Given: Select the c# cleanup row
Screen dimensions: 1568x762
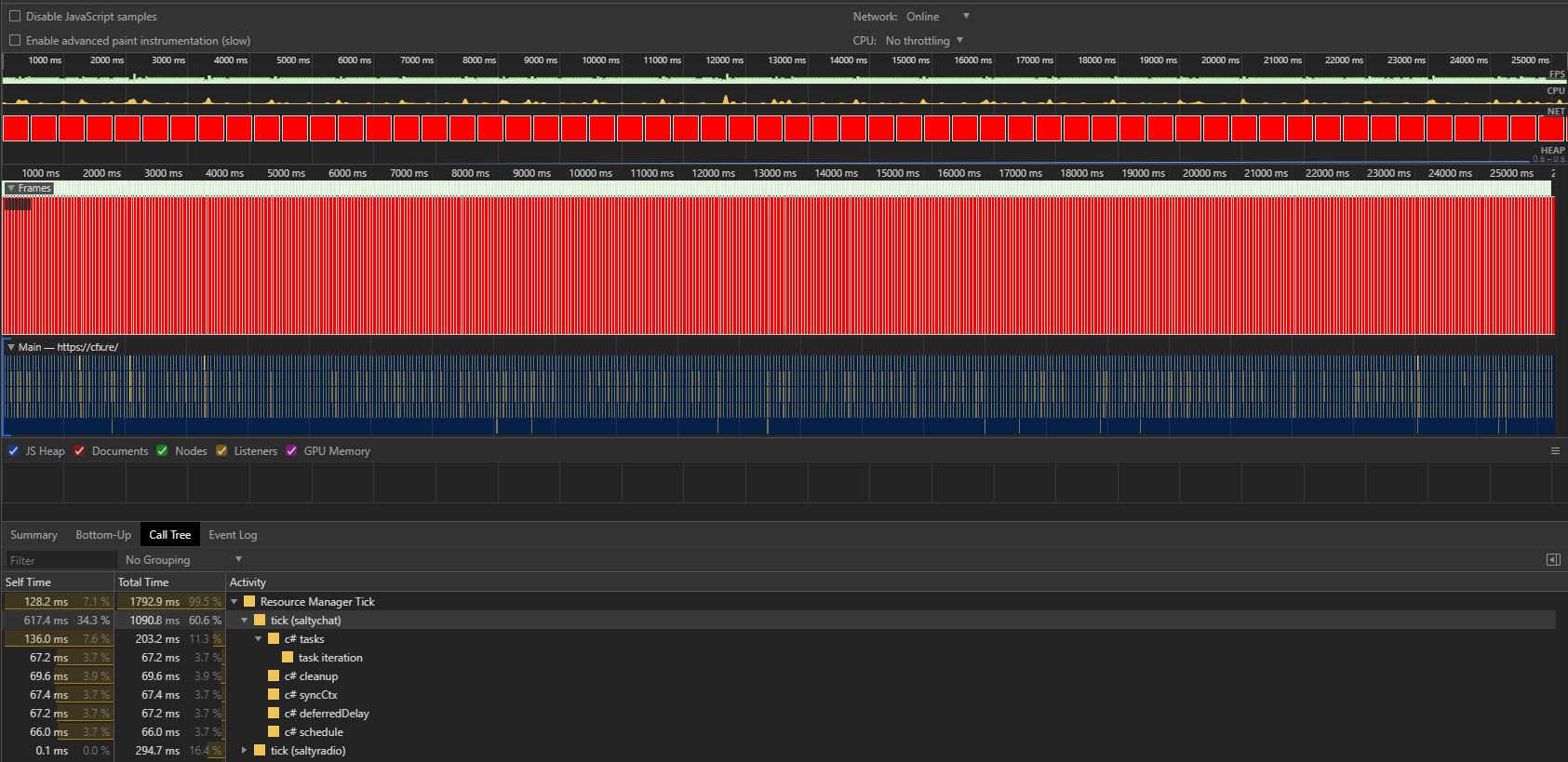Looking at the screenshot, I should click(x=778, y=676).
